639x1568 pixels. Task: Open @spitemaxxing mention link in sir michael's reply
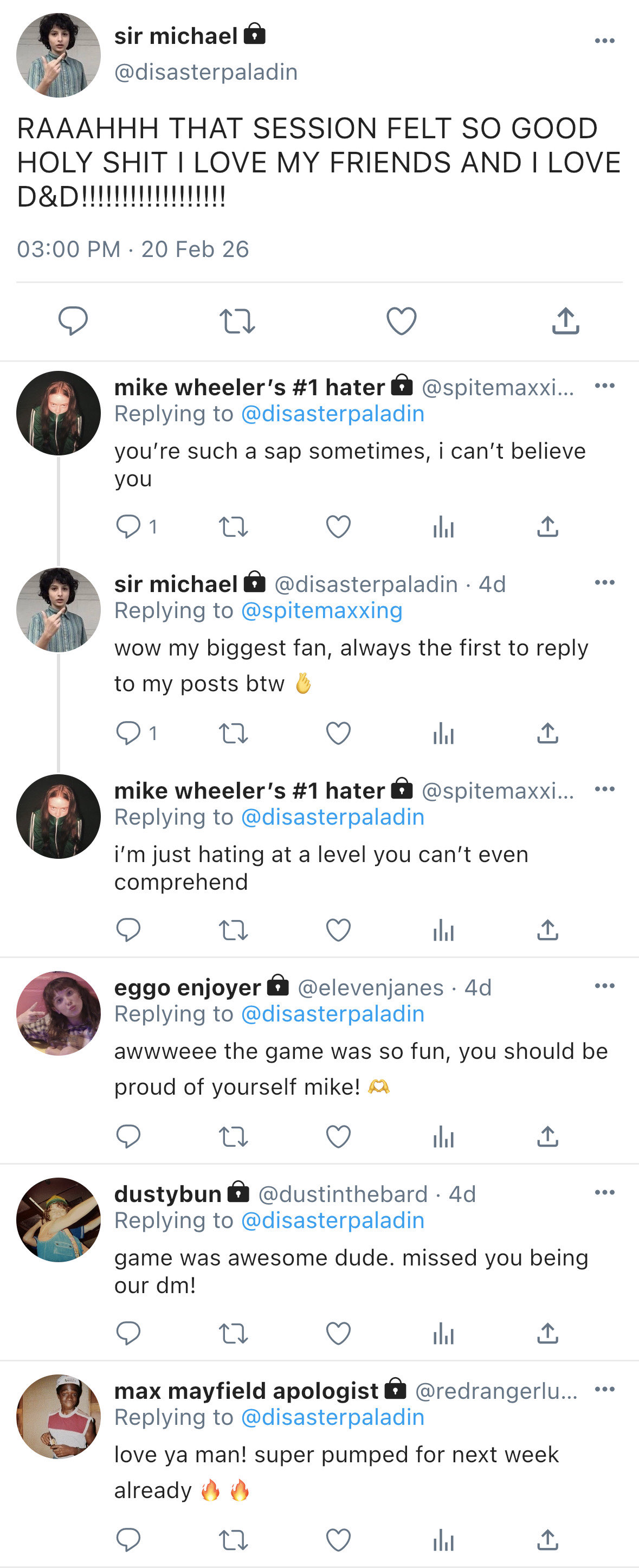pyautogui.click(x=322, y=611)
